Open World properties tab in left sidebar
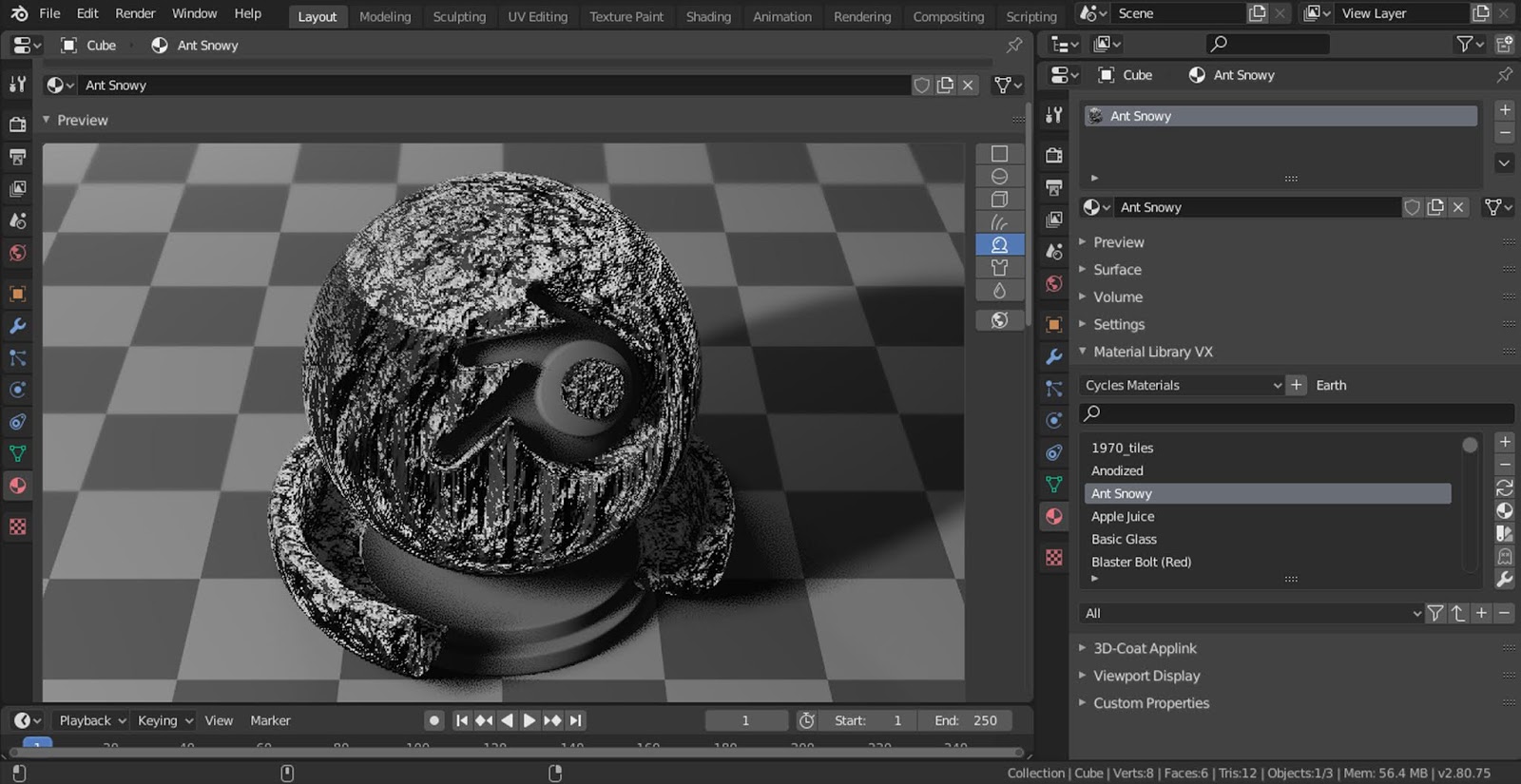This screenshot has height=784, width=1521. (x=18, y=253)
